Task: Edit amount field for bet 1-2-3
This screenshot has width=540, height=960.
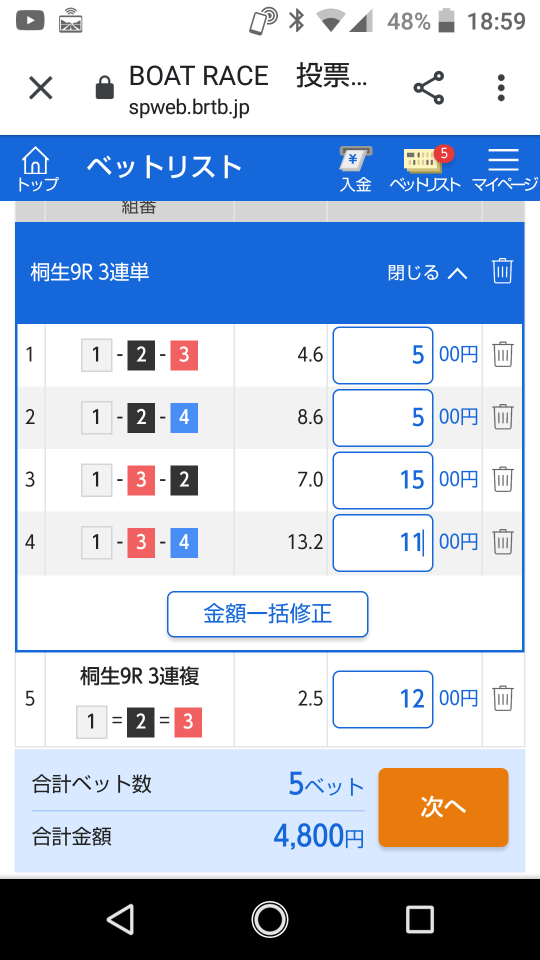Action: click(383, 355)
